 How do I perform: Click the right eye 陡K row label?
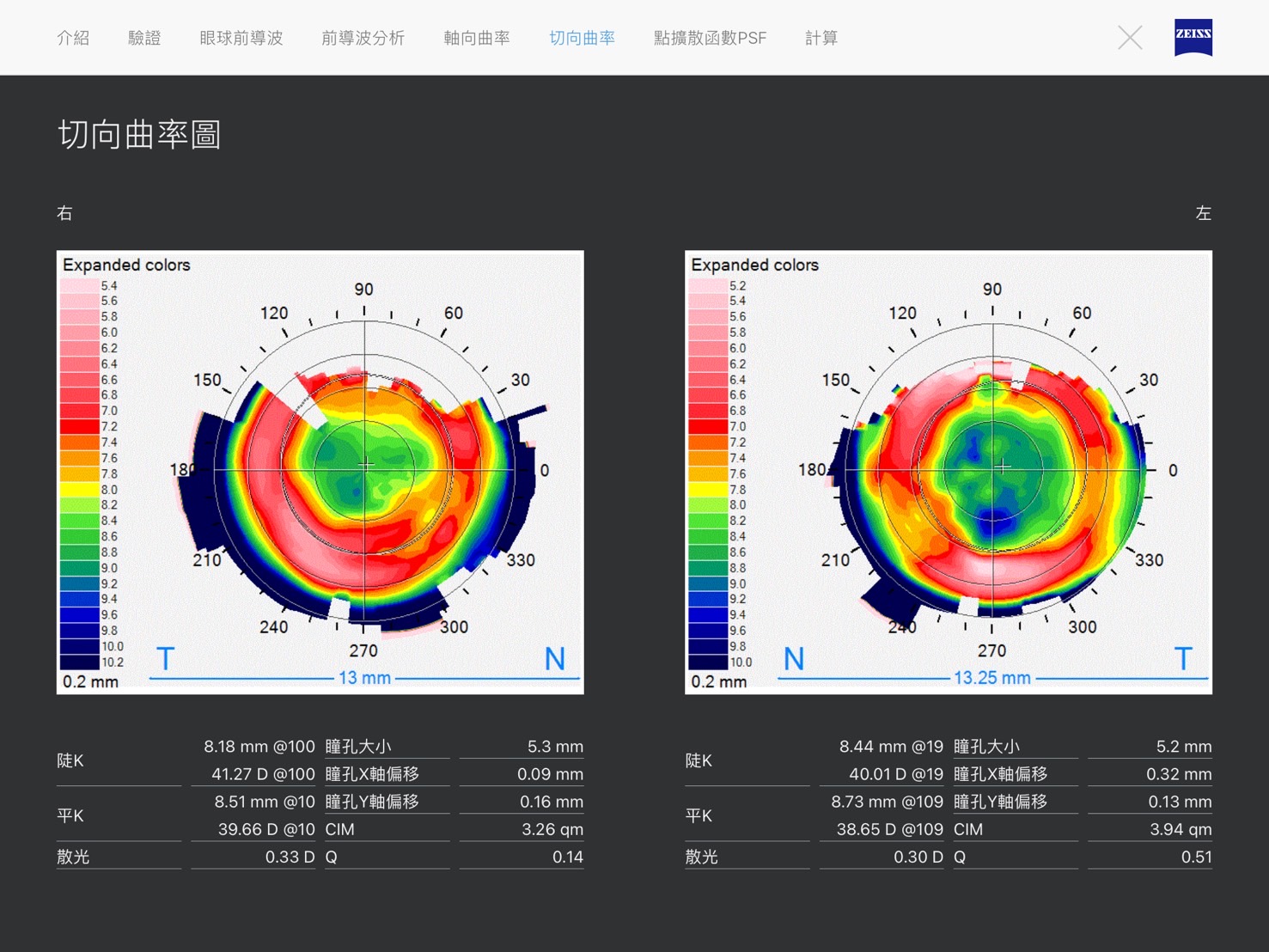point(70,760)
